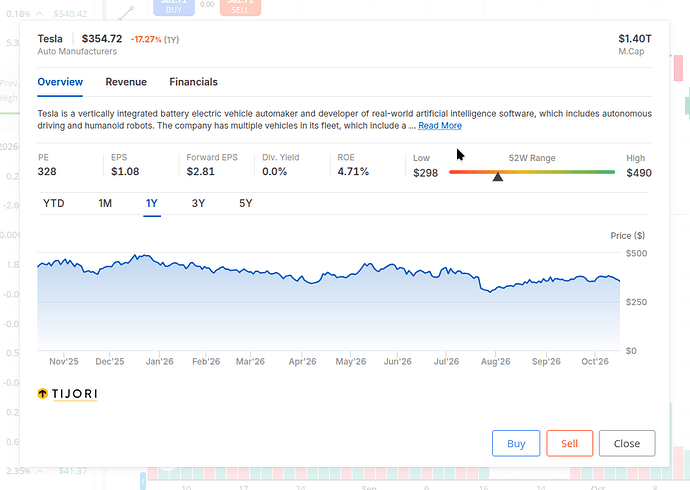
Task: Click the Tesla price $354.72
Action: [102, 39]
